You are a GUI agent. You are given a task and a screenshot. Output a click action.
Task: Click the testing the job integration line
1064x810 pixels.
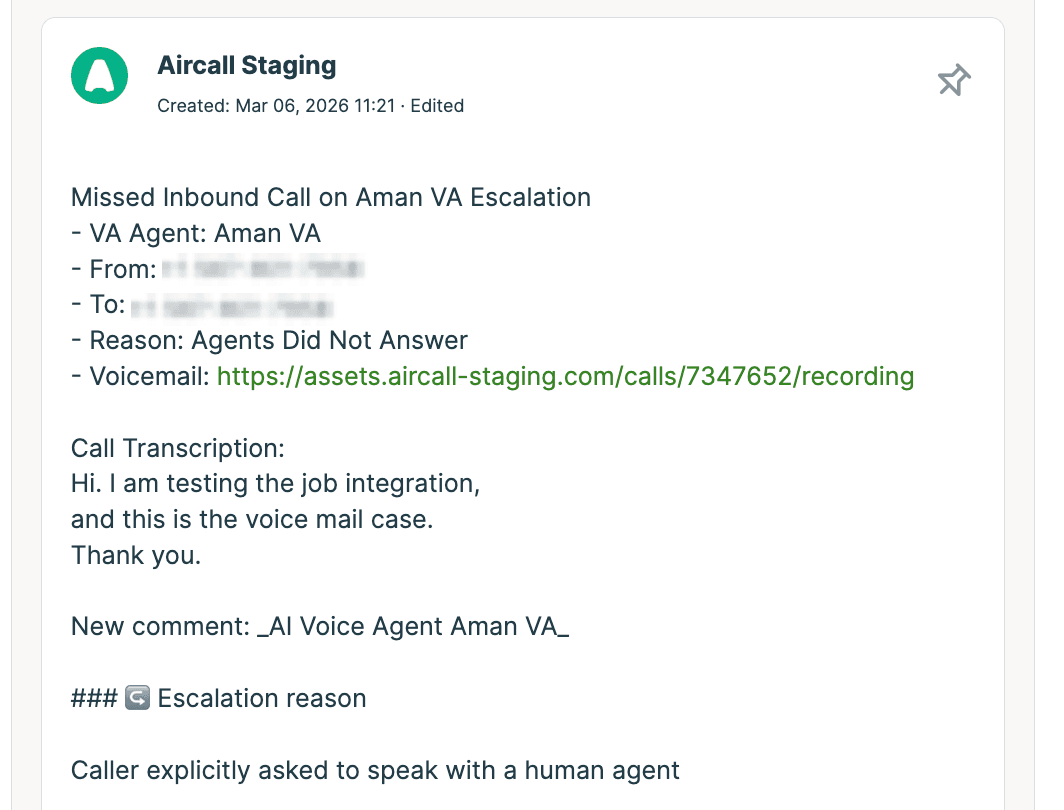coord(275,484)
